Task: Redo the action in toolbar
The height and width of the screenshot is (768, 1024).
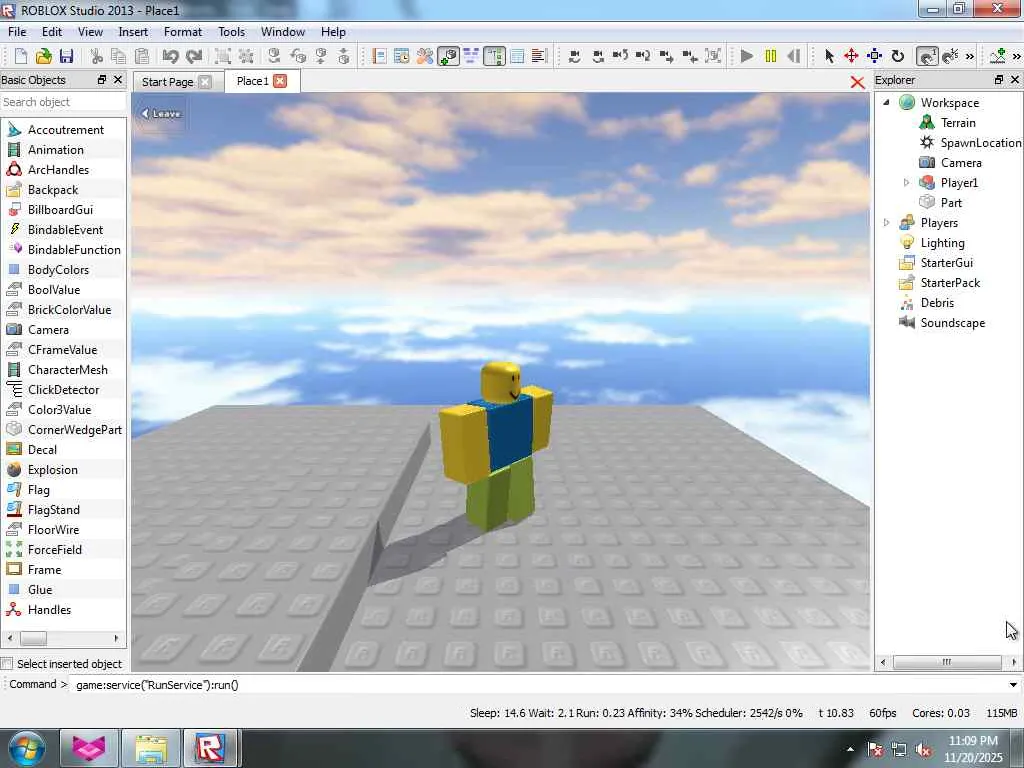Action: point(193,56)
